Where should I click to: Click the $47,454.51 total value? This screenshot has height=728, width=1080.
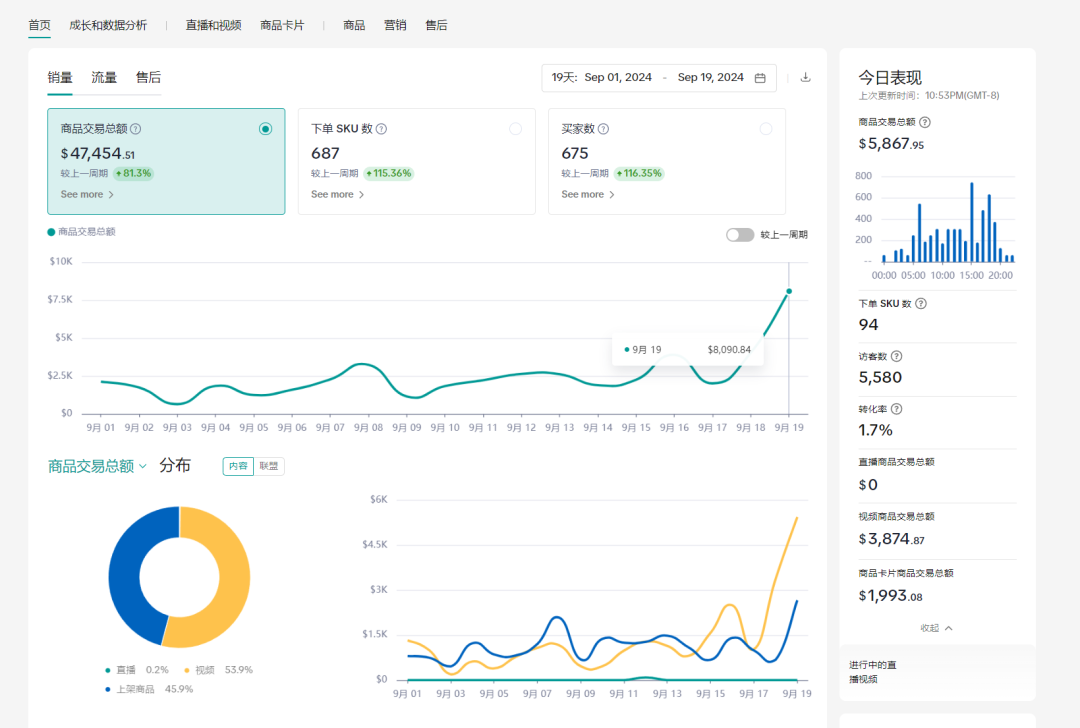98,154
